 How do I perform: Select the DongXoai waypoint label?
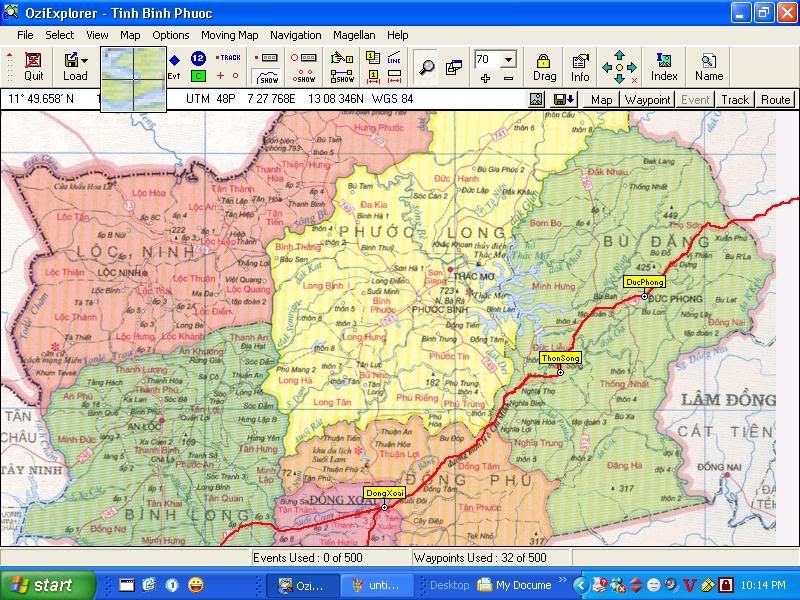pos(385,493)
